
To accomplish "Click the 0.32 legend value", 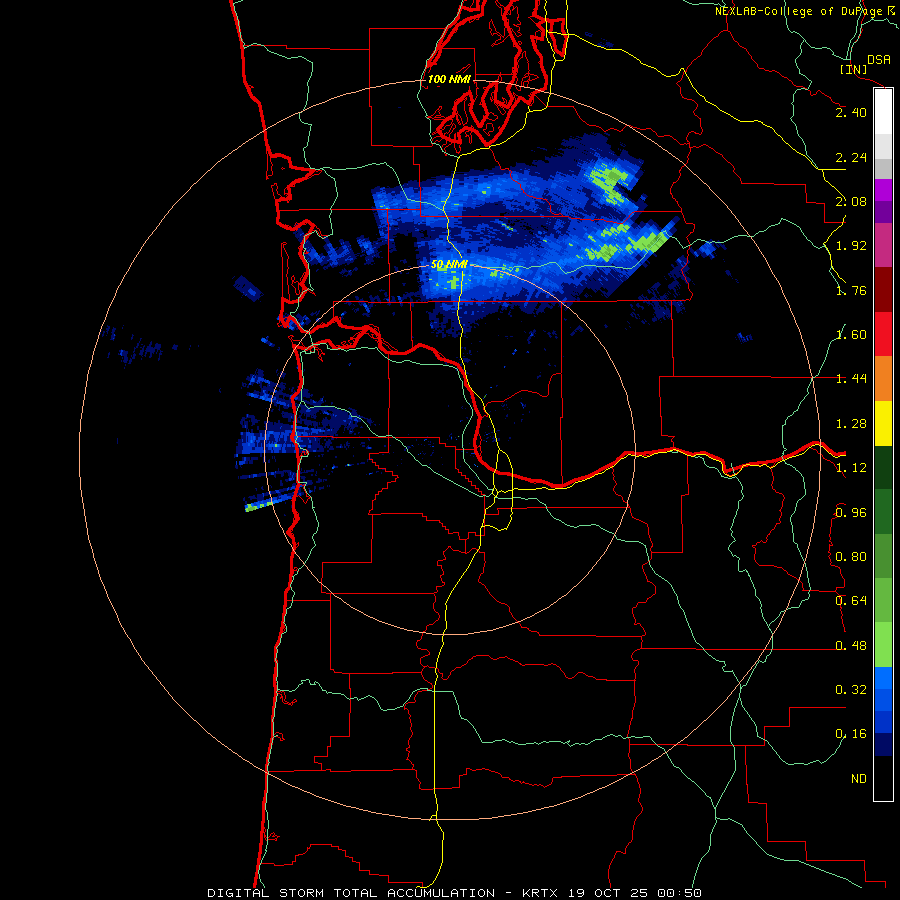I will [851, 690].
